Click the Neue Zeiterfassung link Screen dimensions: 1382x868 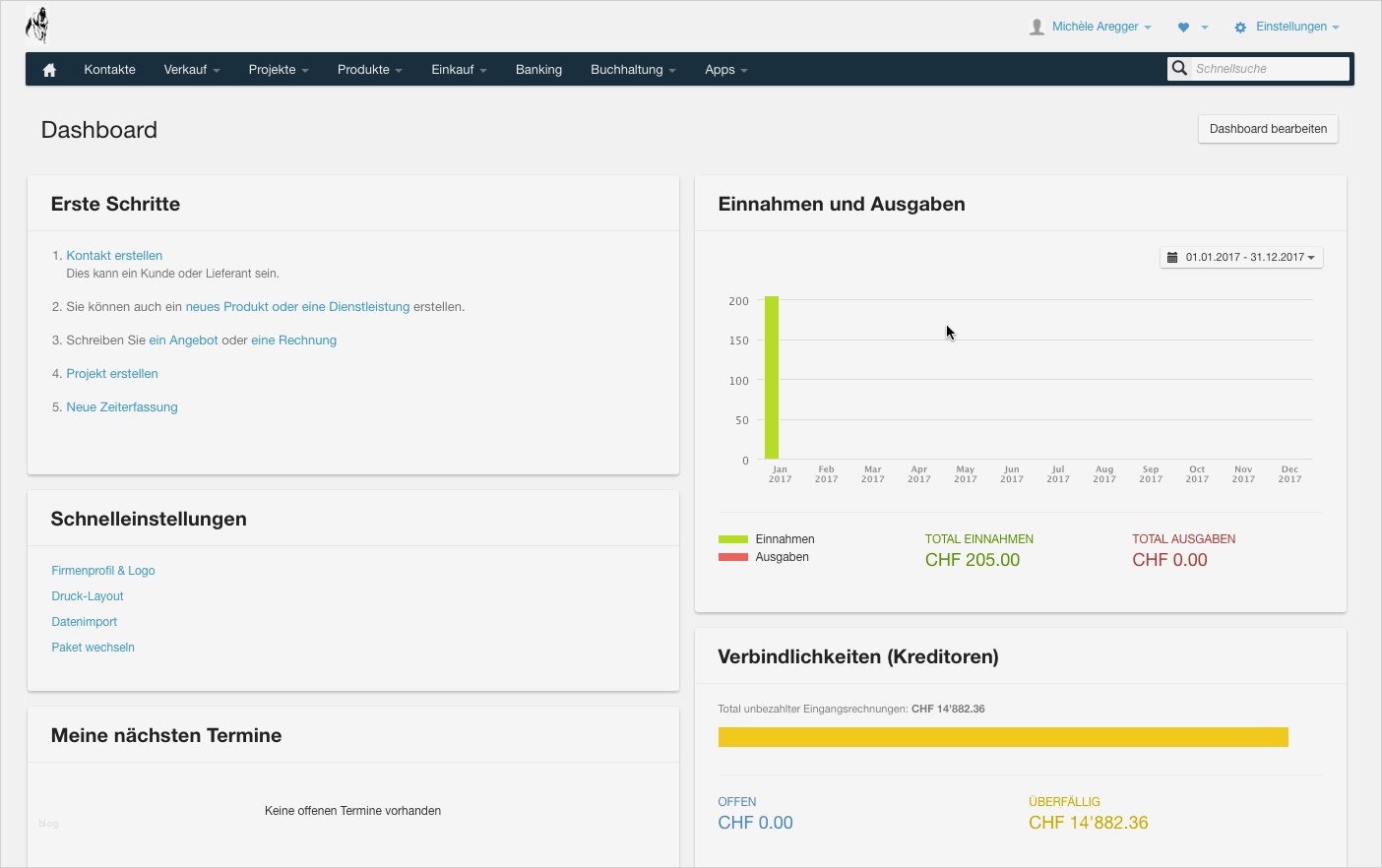[x=122, y=407]
